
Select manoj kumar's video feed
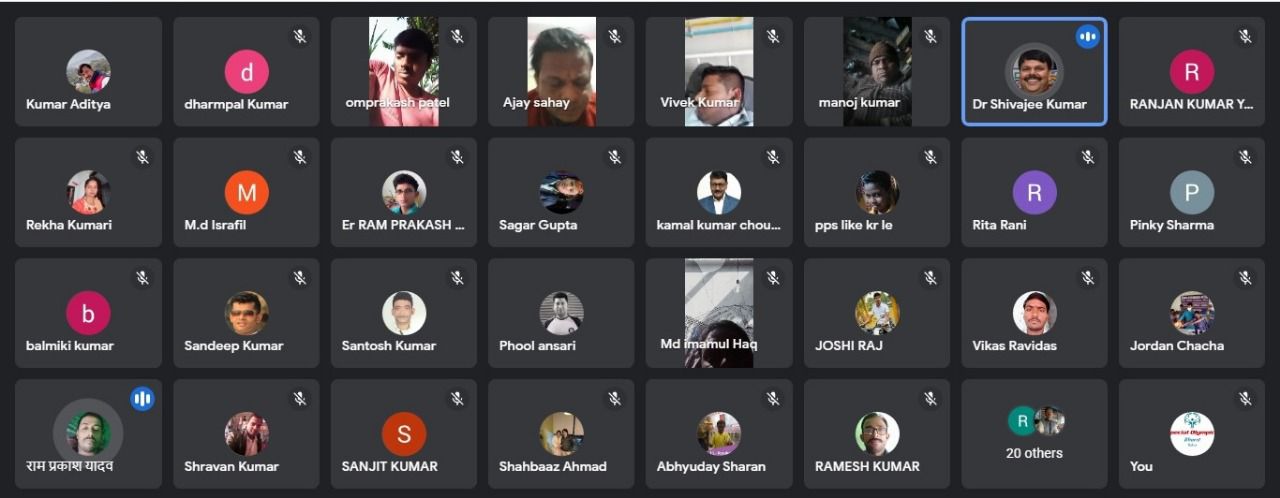pyautogui.click(x=877, y=71)
